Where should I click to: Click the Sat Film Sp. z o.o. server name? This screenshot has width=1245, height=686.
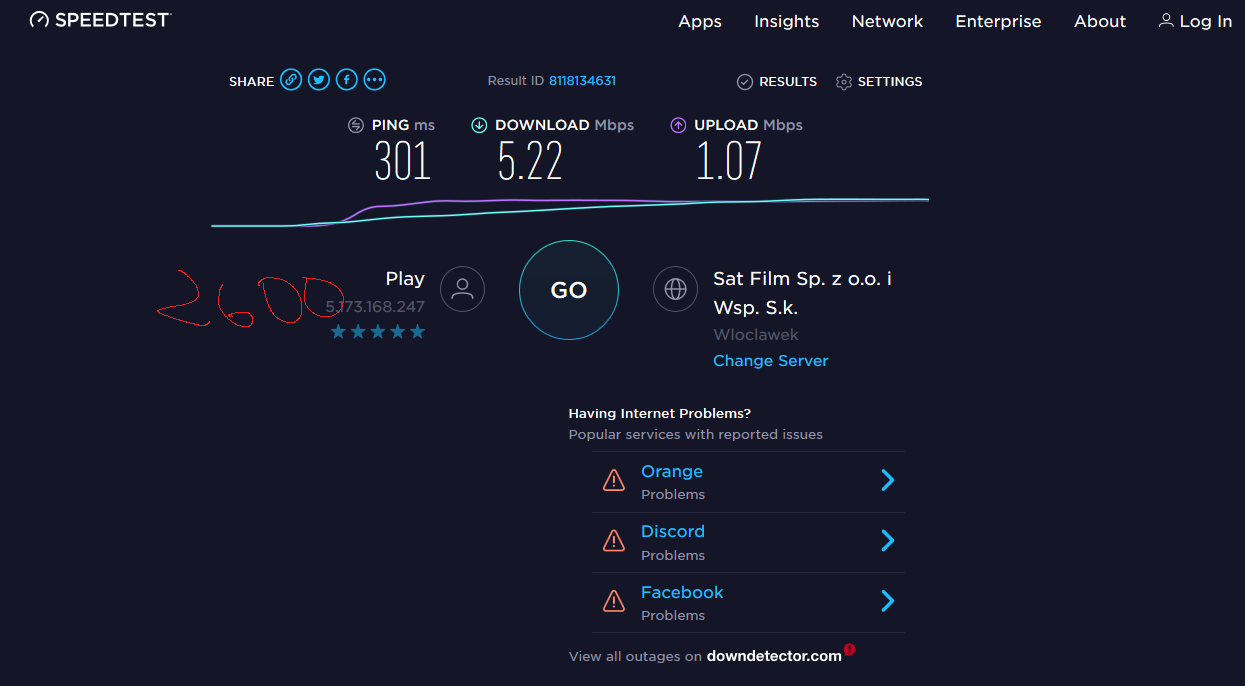point(802,293)
